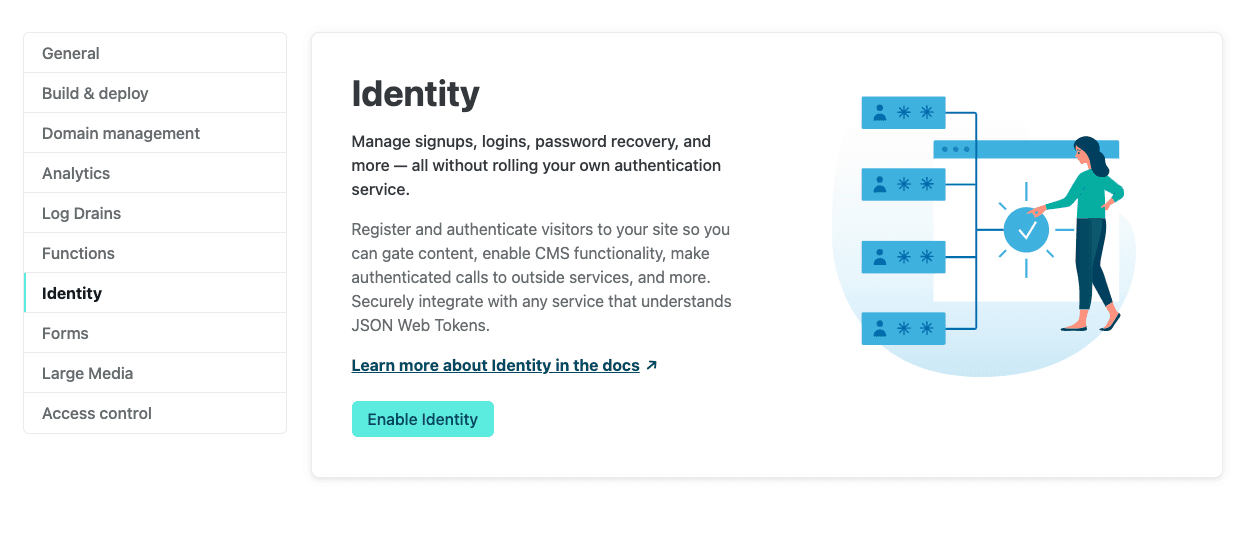Select Functions in the sidebar
The width and height of the screenshot is (1244, 556).
pyautogui.click(x=155, y=253)
